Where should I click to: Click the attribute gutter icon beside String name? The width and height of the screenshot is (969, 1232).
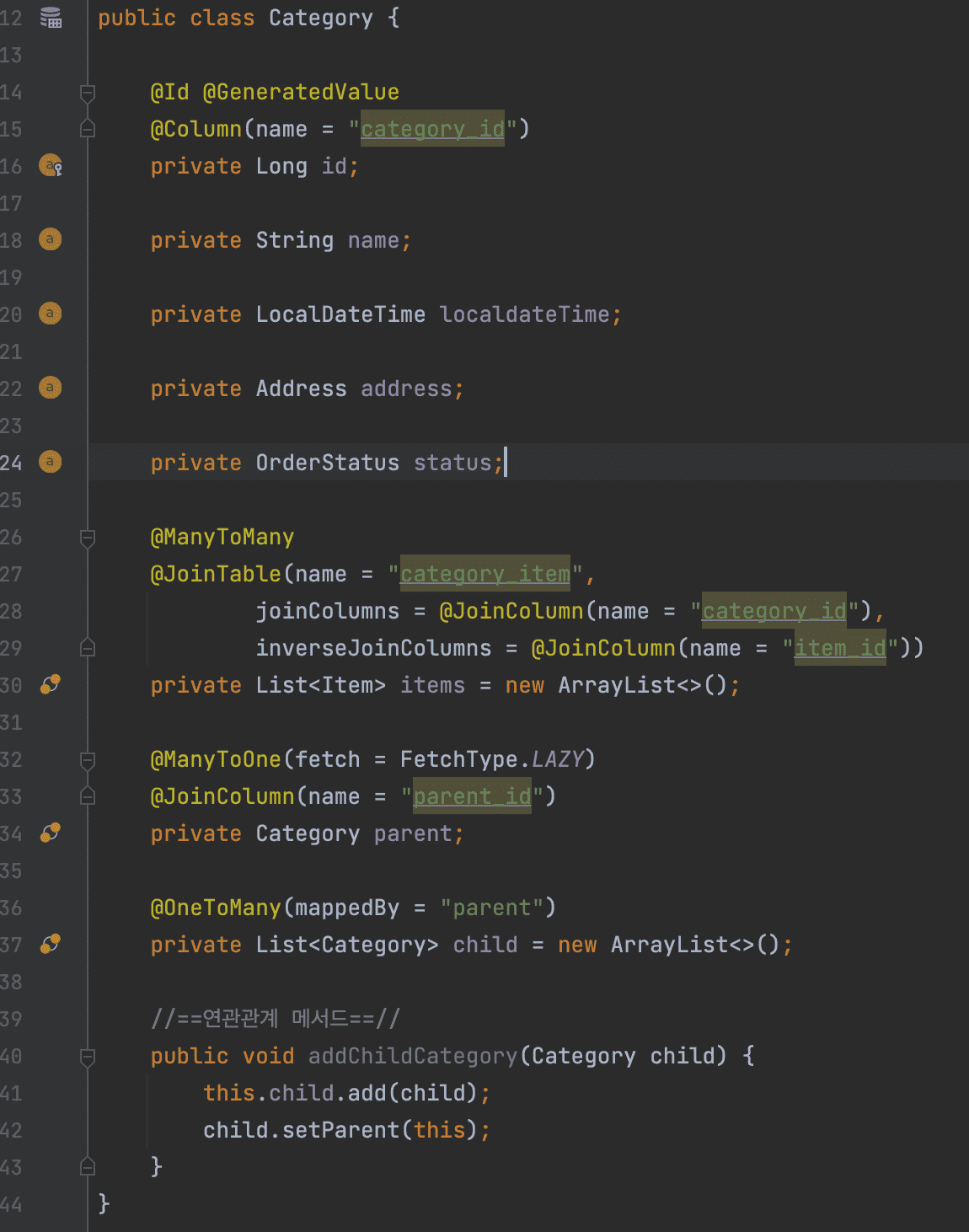point(51,239)
